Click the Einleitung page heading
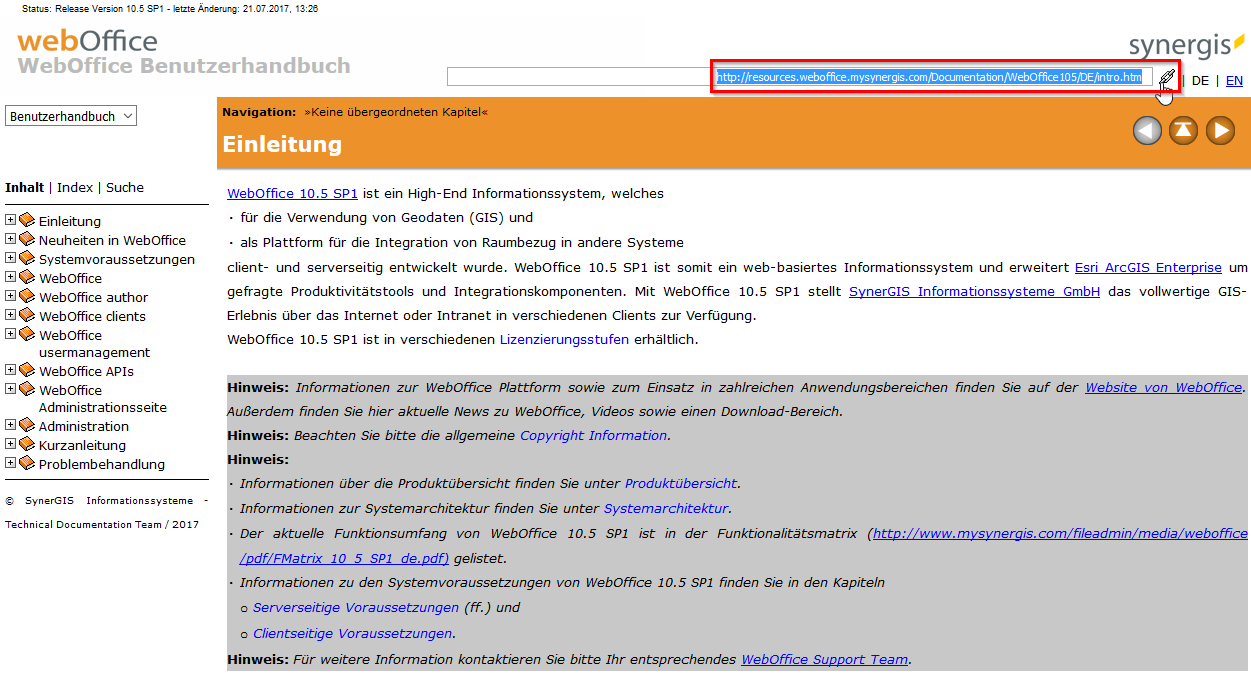 coord(282,144)
